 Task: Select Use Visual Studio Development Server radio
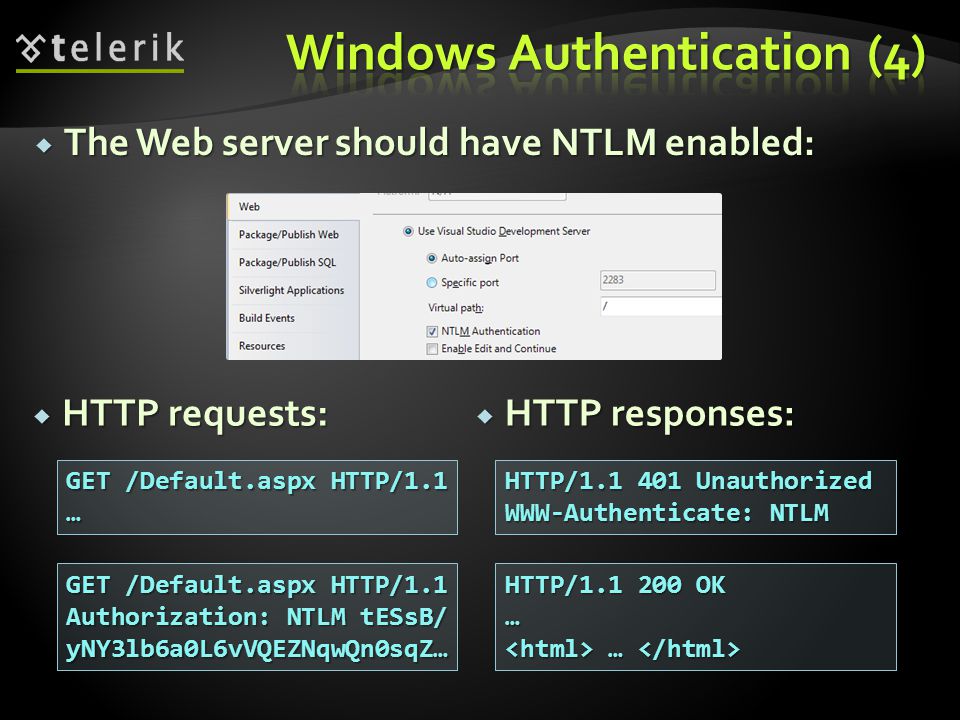[x=408, y=231]
